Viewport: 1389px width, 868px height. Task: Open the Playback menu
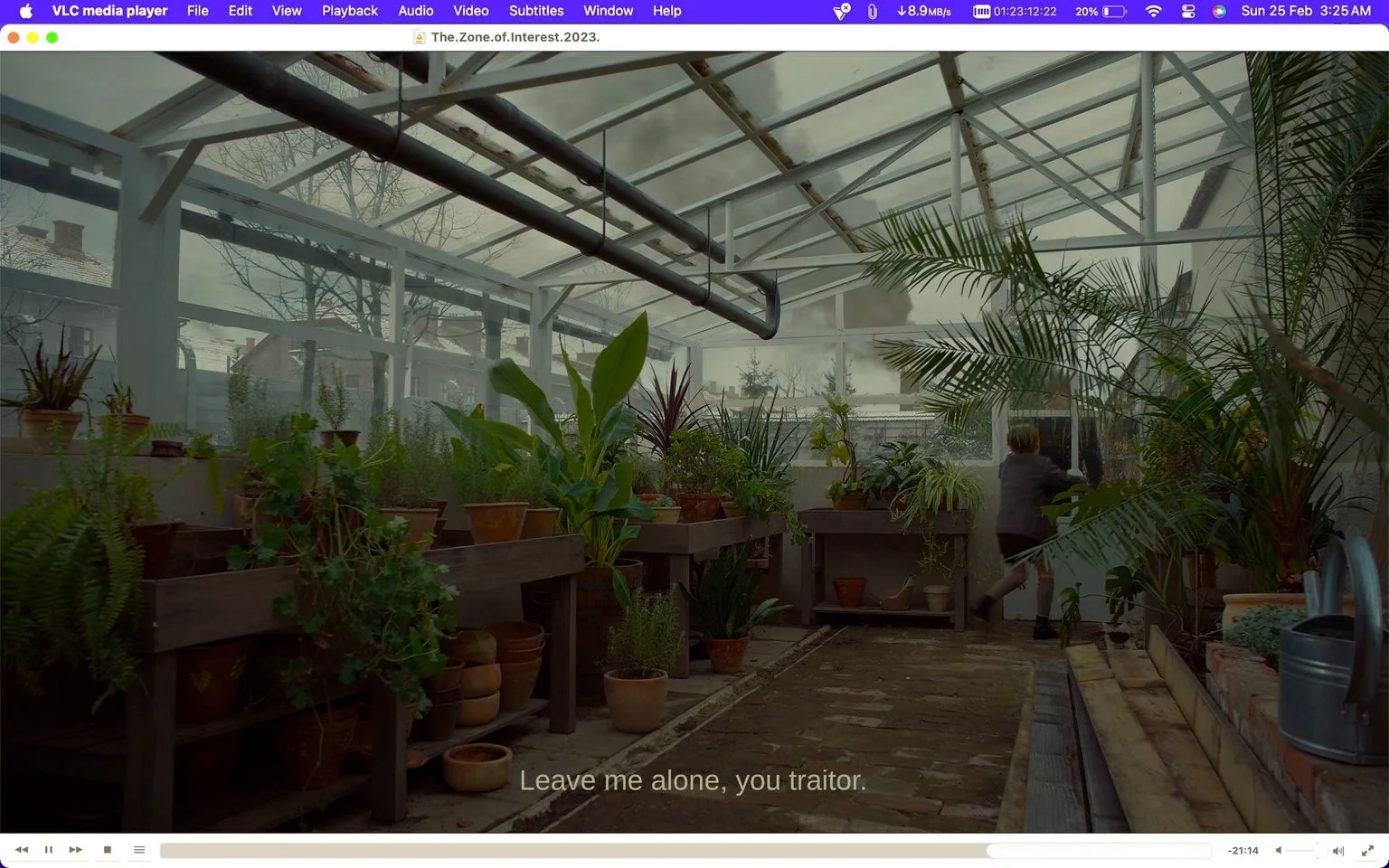[x=350, y=11]
